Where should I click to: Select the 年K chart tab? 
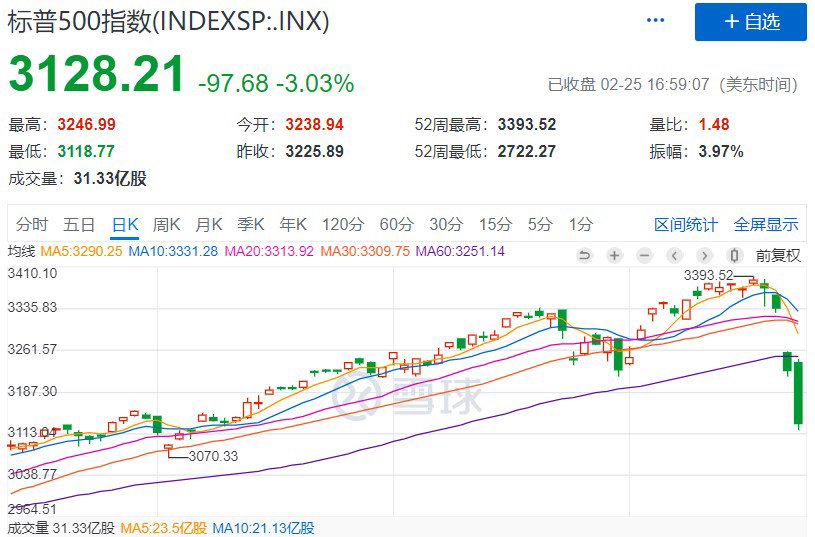pyautogui.click(x=293, y=225)
